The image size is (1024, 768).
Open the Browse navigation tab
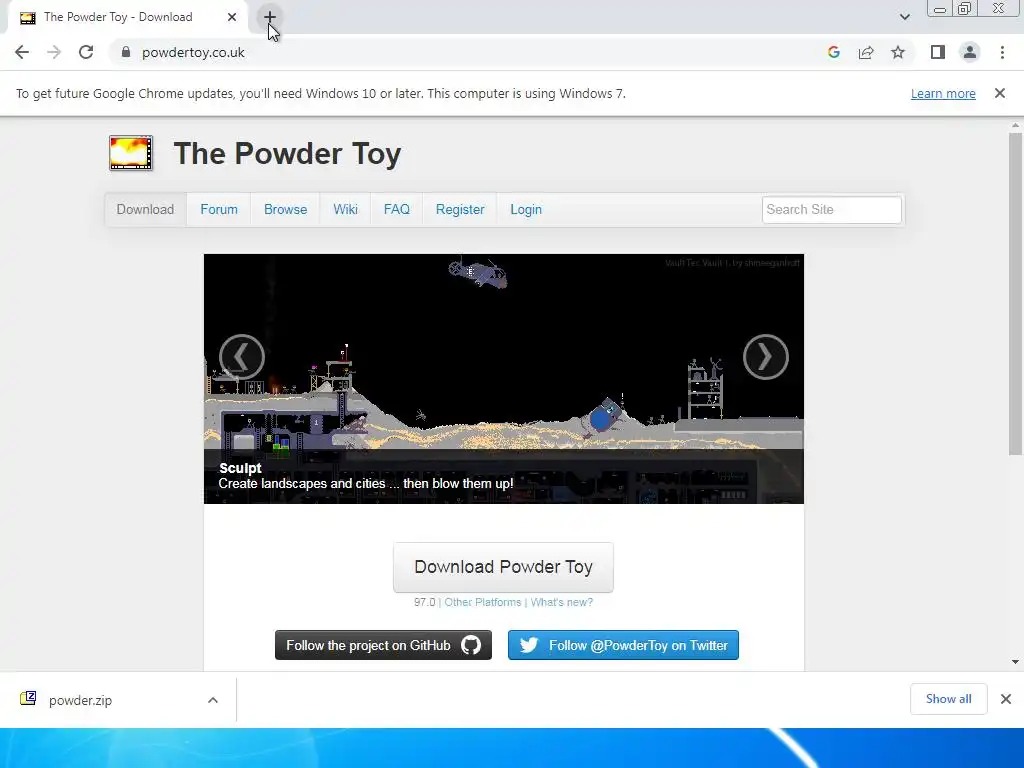pos(285,210)
